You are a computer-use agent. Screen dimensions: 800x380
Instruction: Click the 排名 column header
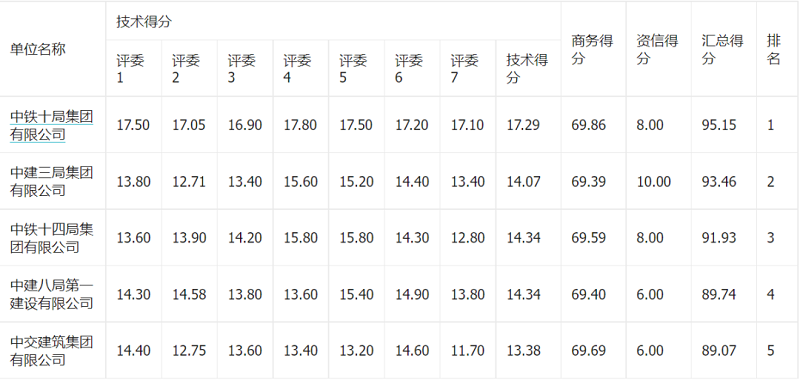click(773, 49)
